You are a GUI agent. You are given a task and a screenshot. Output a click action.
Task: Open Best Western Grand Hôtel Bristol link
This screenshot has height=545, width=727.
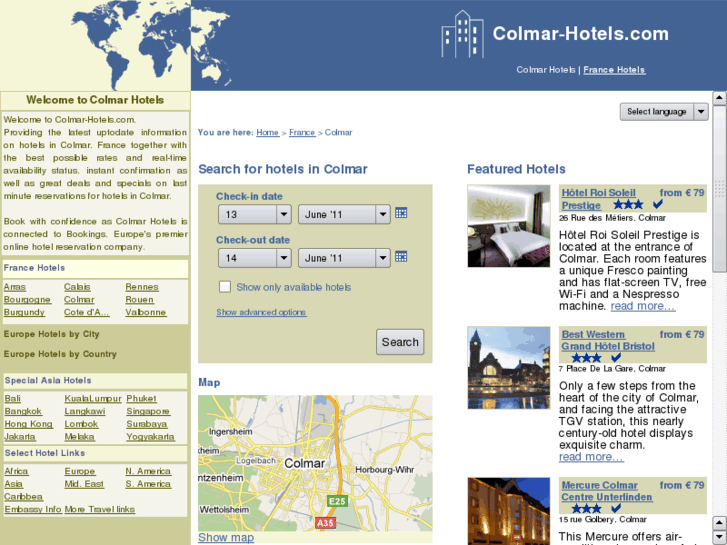coord(608,340)
